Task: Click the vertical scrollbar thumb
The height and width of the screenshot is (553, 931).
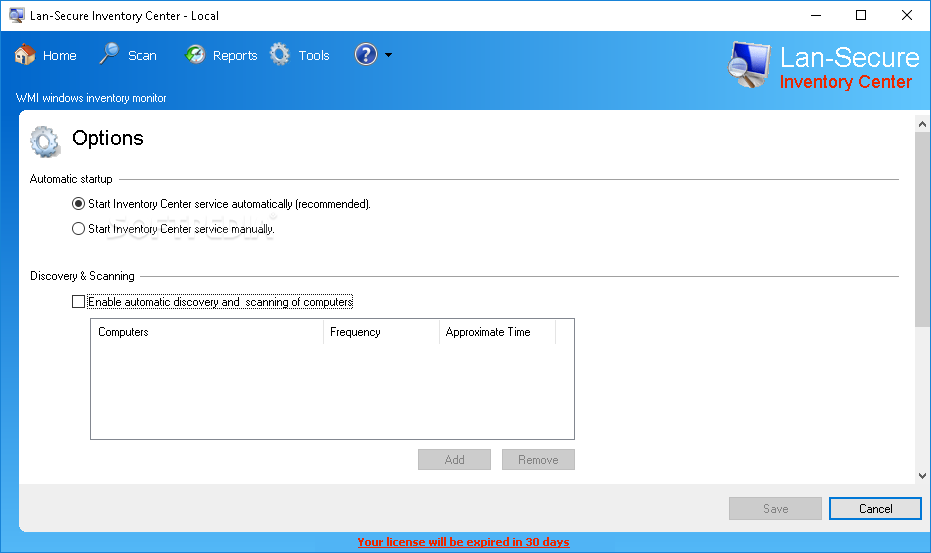Action: tap(922, 229)
